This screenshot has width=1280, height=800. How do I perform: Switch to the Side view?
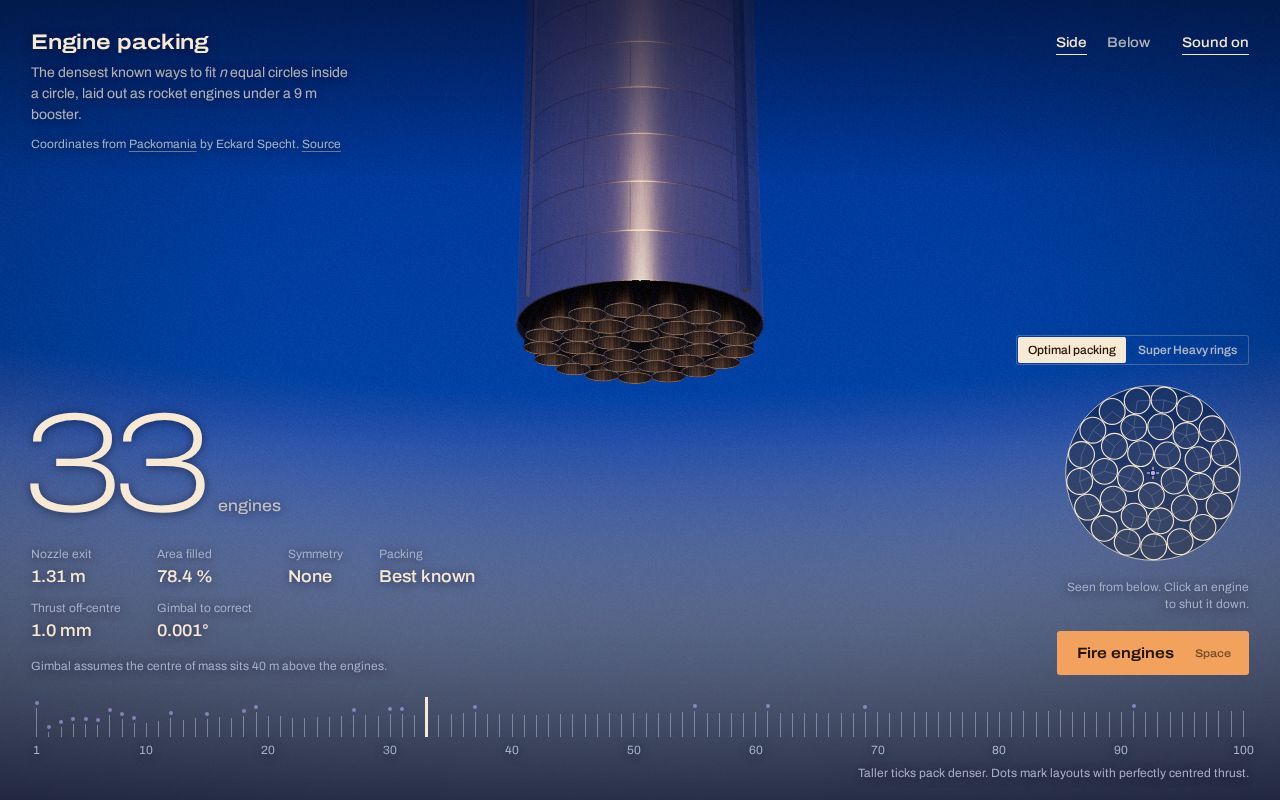(x=1071, y=42)
